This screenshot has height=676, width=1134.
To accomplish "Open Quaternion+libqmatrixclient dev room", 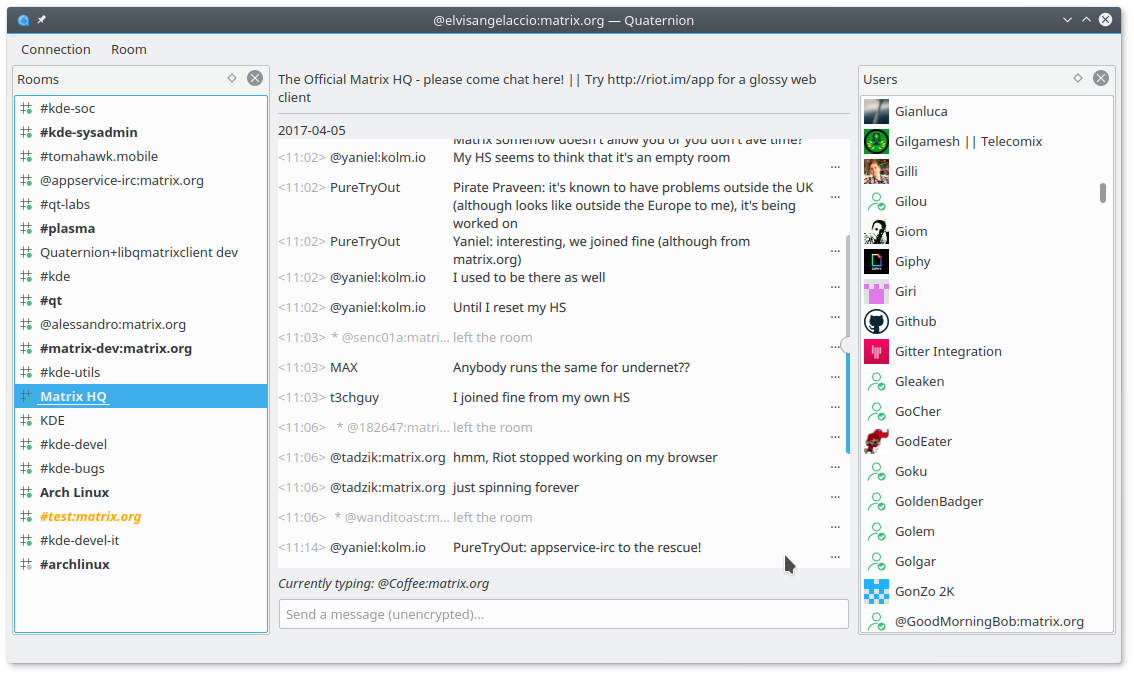I will [141, 252].
